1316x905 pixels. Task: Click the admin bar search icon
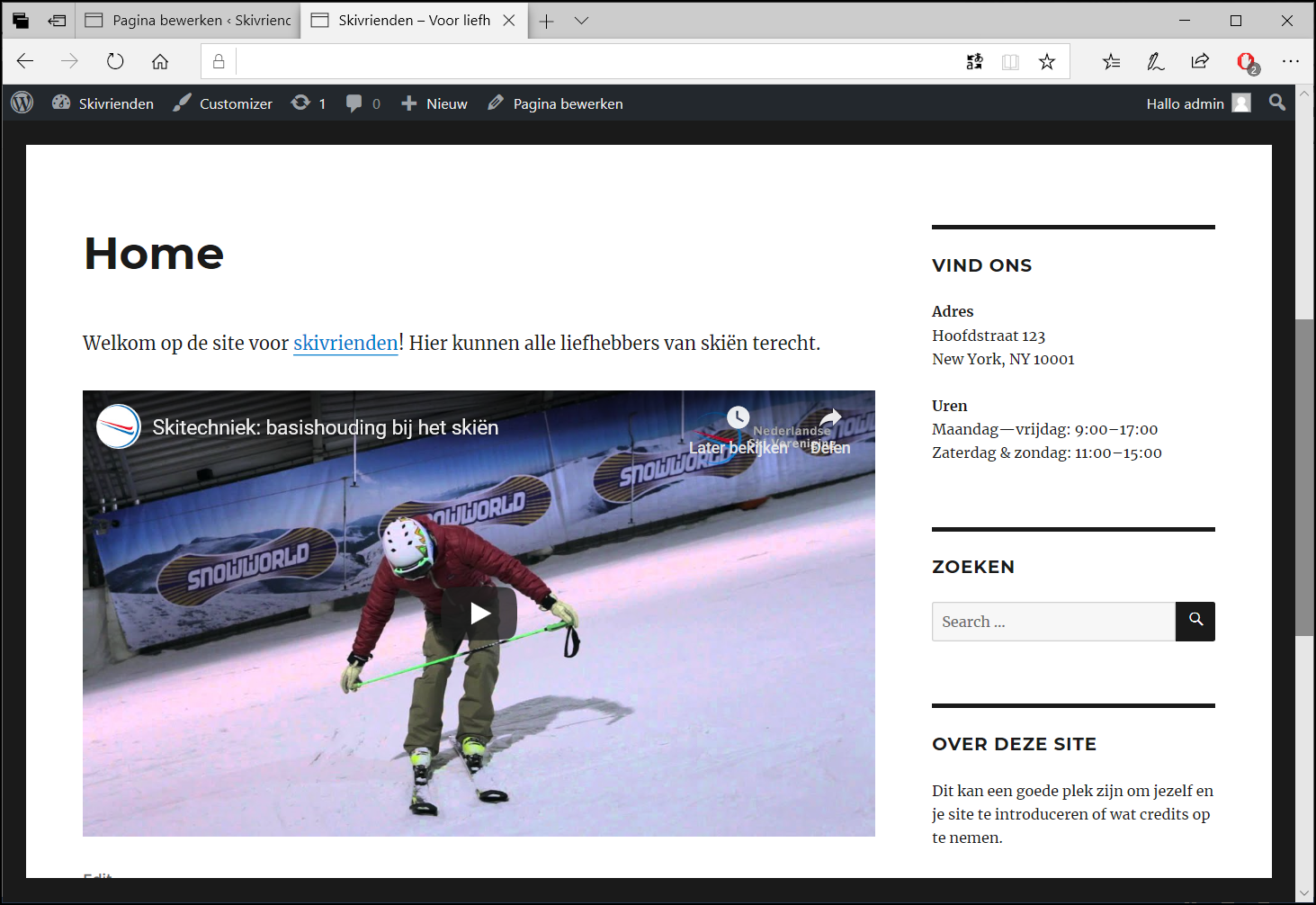1277,103
